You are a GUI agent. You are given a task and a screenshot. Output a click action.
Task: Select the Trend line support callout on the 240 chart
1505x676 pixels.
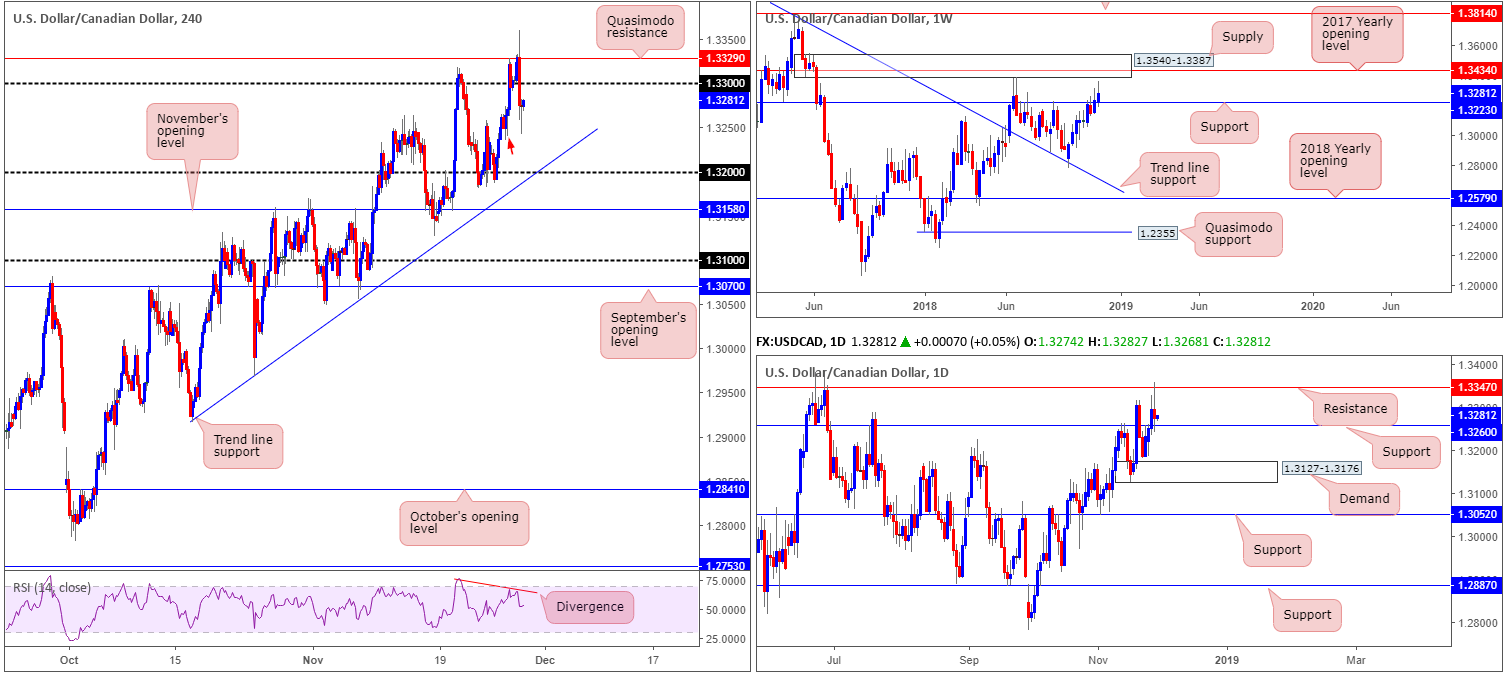[x=243, y=445]
